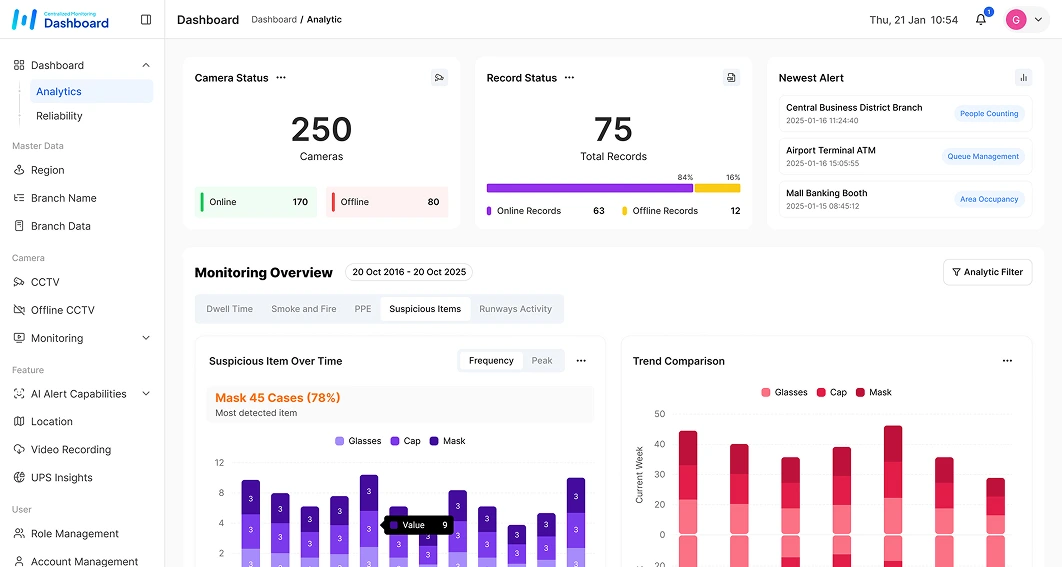Click document icon in Record Status card

click(x=731, y=78)
